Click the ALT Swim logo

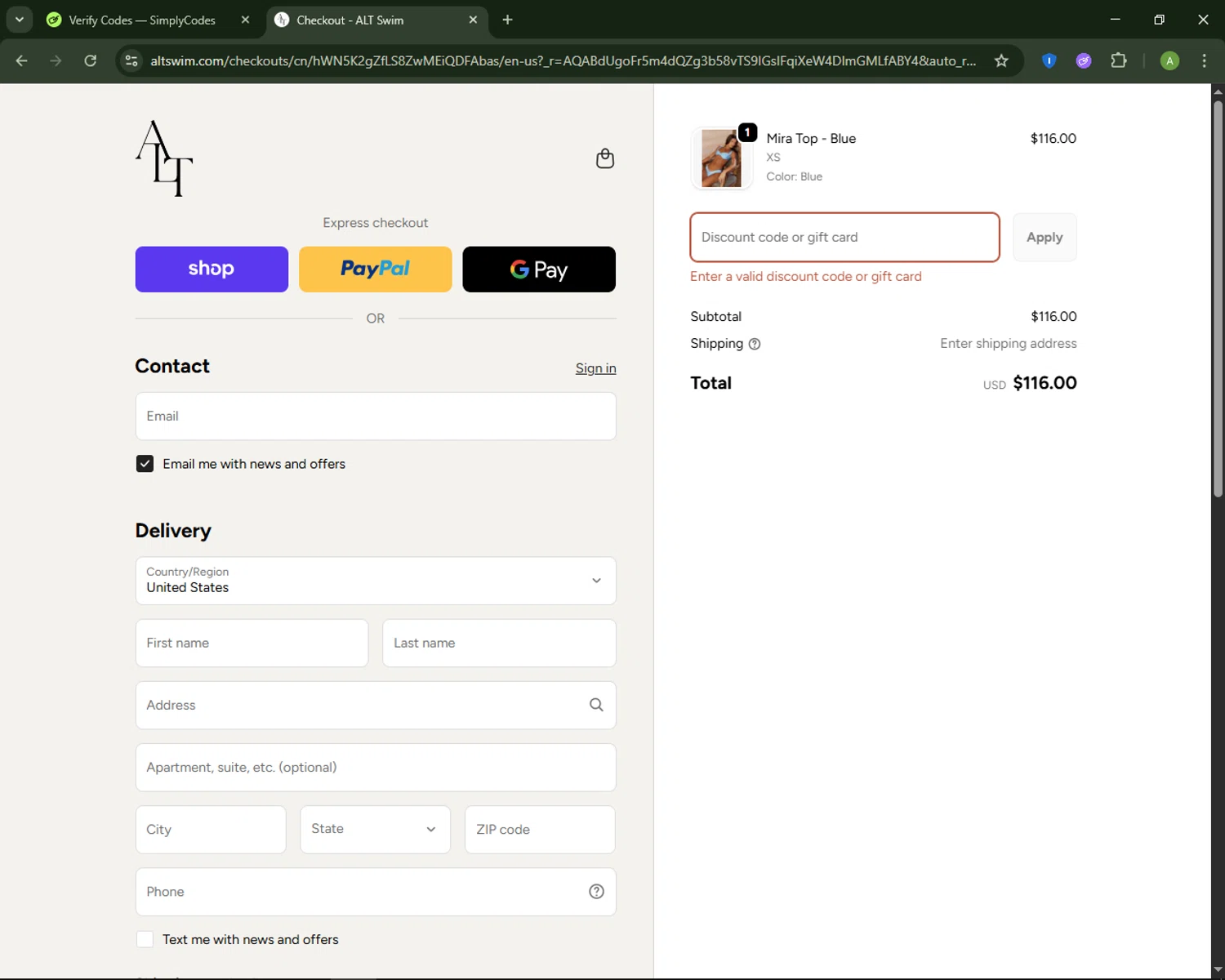coord(164,158)
